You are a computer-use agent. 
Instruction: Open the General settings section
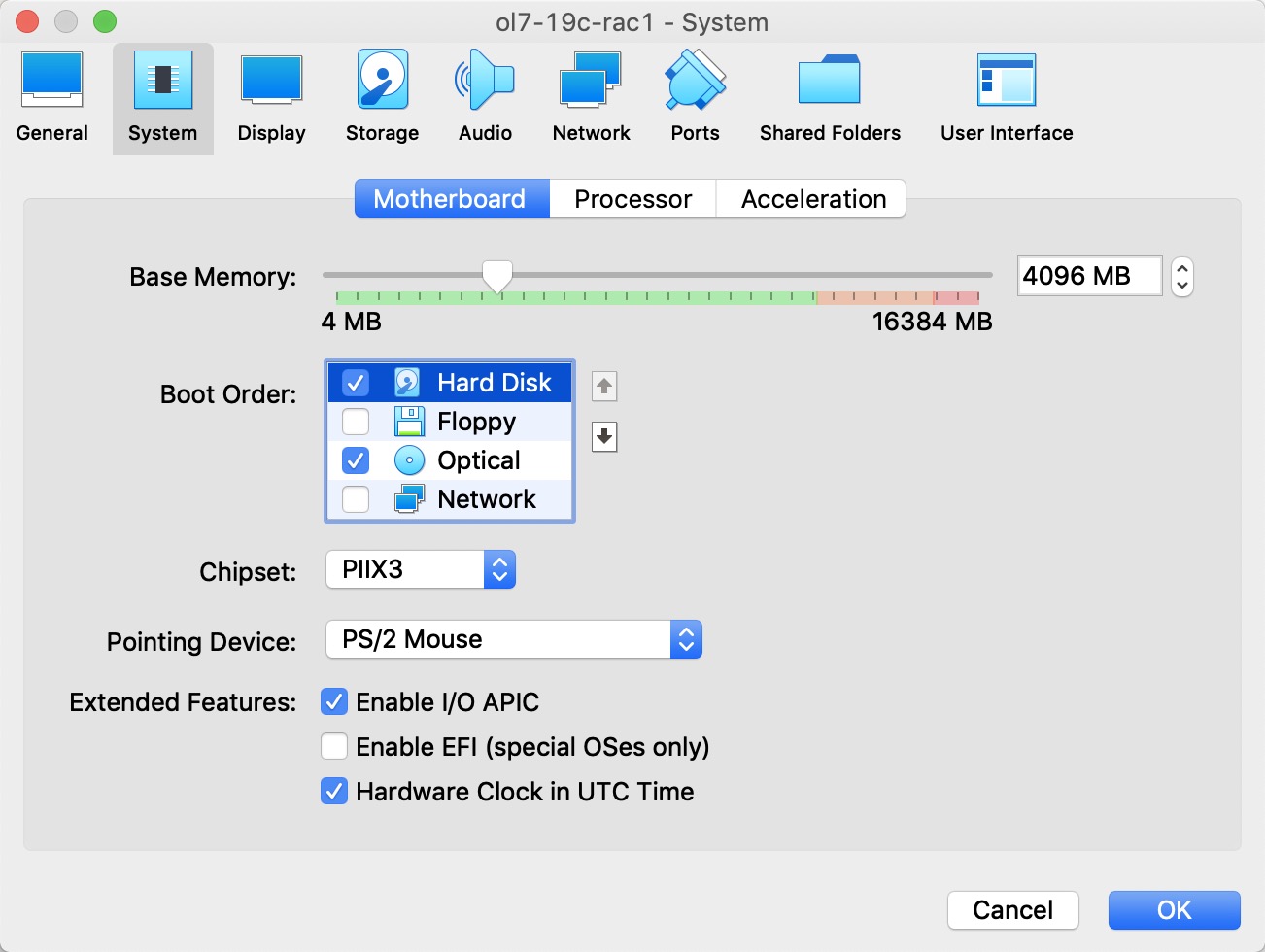pyautogui.click(x=52, y=98)
